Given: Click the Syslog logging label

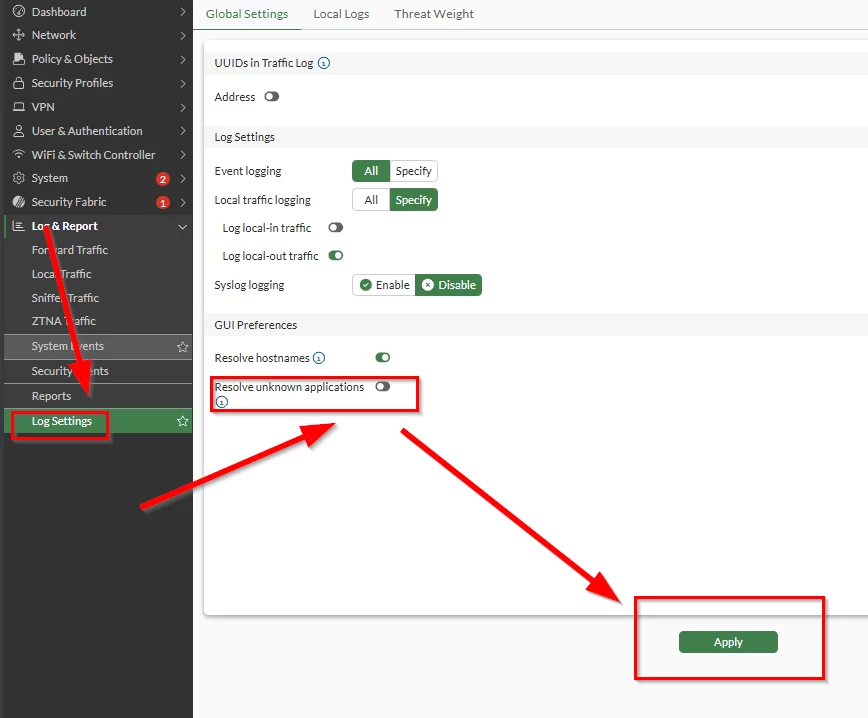Looking at the screenshot, I should click(249, 285).
